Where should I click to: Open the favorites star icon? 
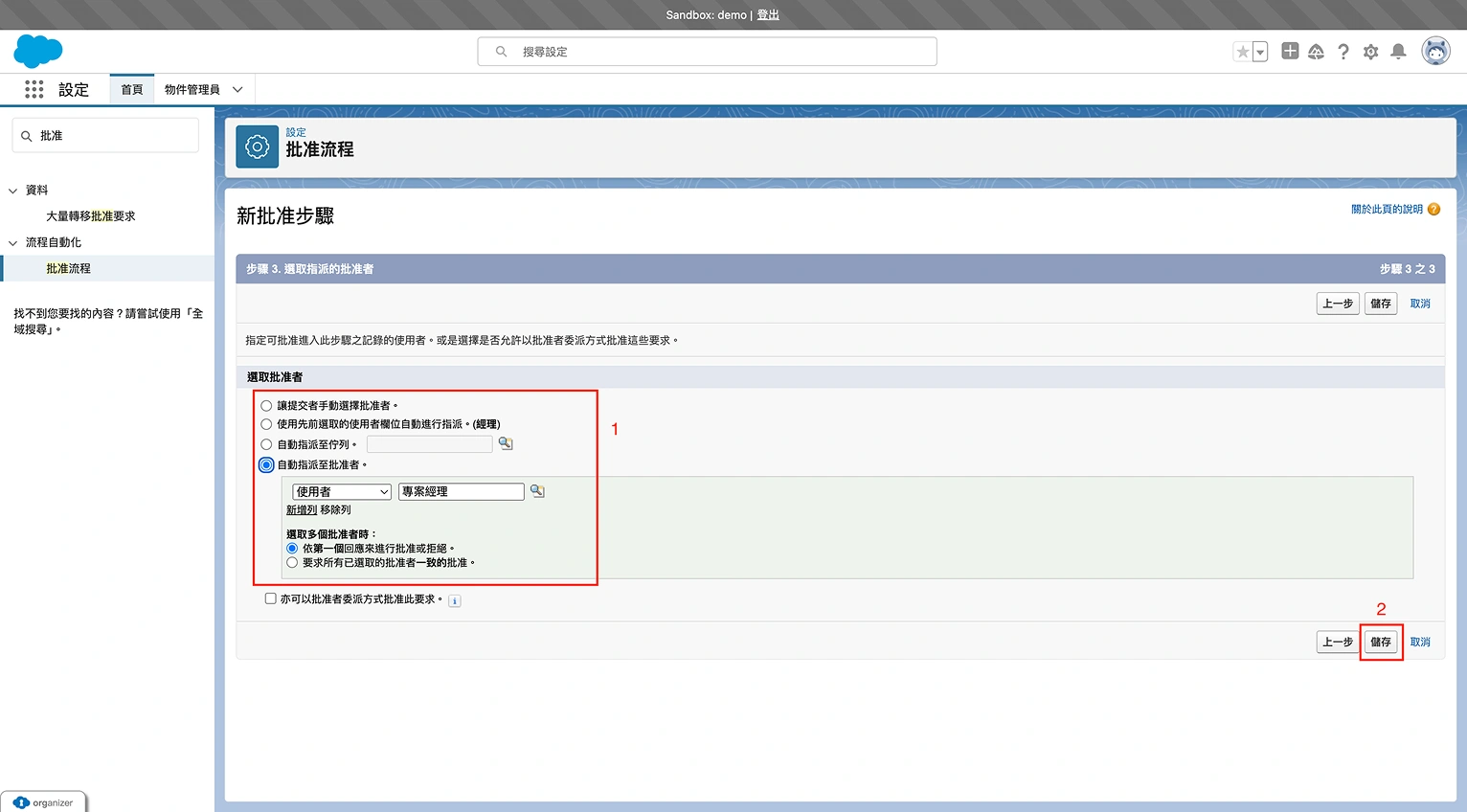[x=1242, y=52]
